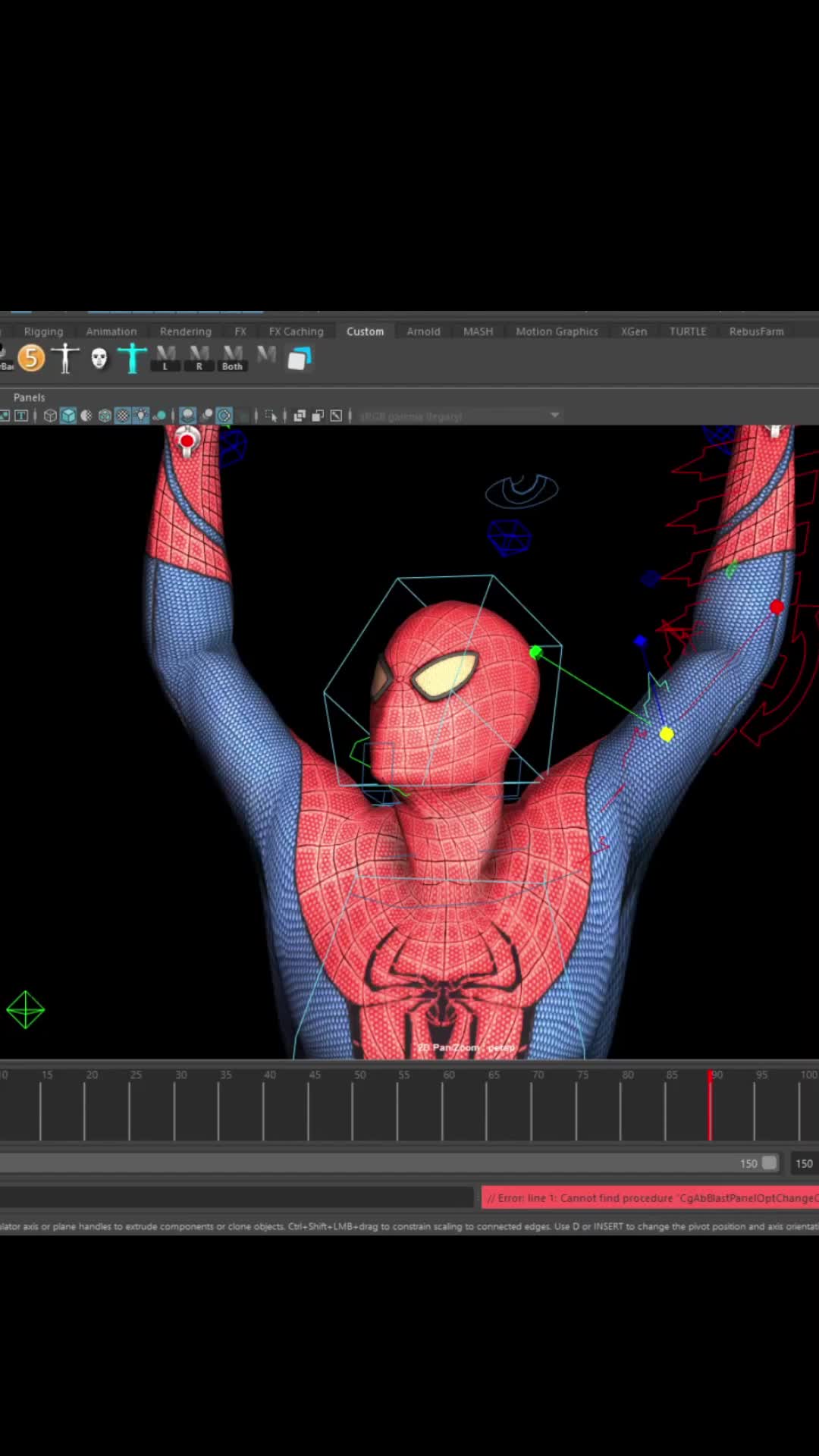
Task: Click the red current-time marker at frame 90
Action: 711,1105
